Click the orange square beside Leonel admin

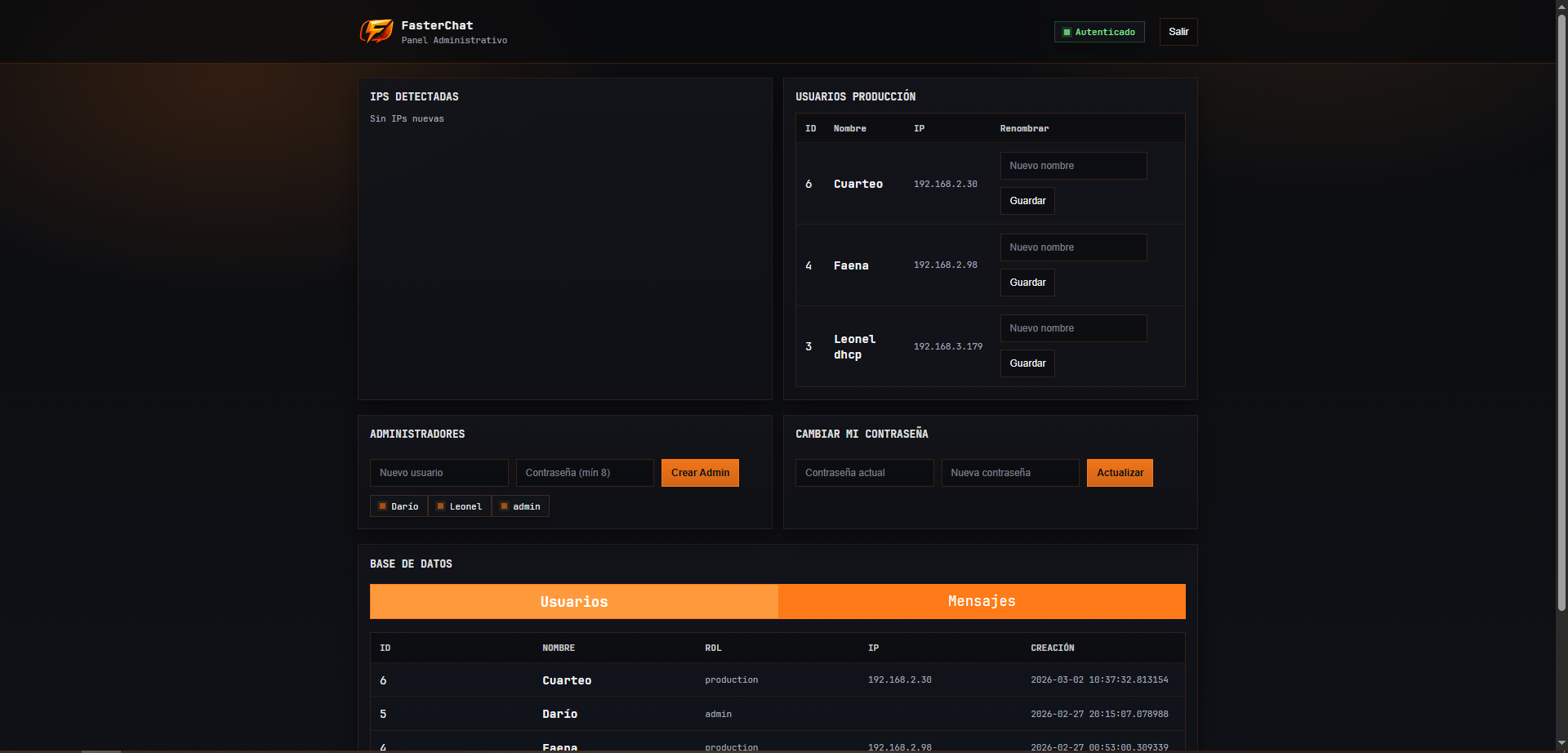[440, 506]
